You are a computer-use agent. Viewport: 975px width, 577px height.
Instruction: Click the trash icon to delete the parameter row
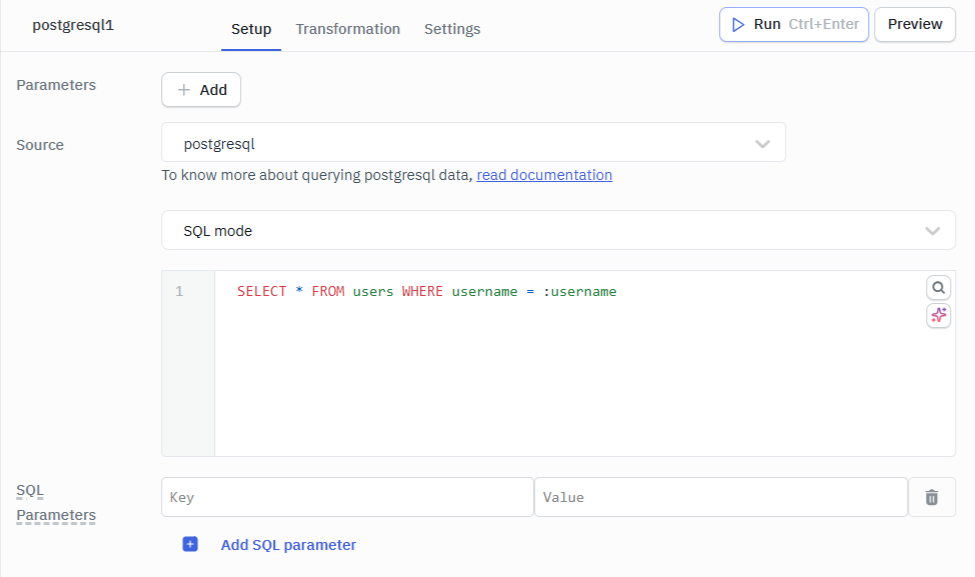(x=931, y=496)
